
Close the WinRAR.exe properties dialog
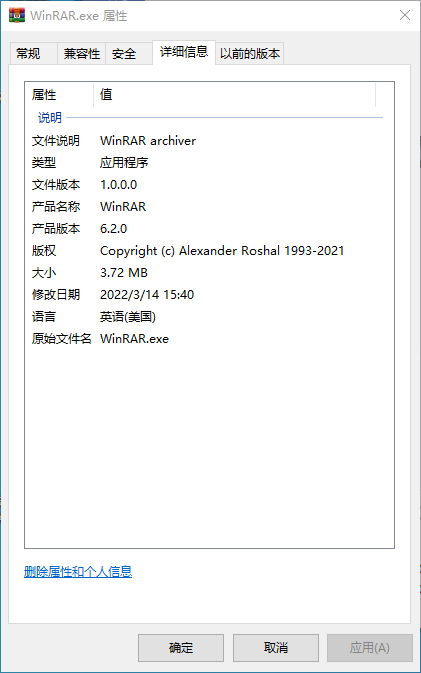(x=405, y=15)
